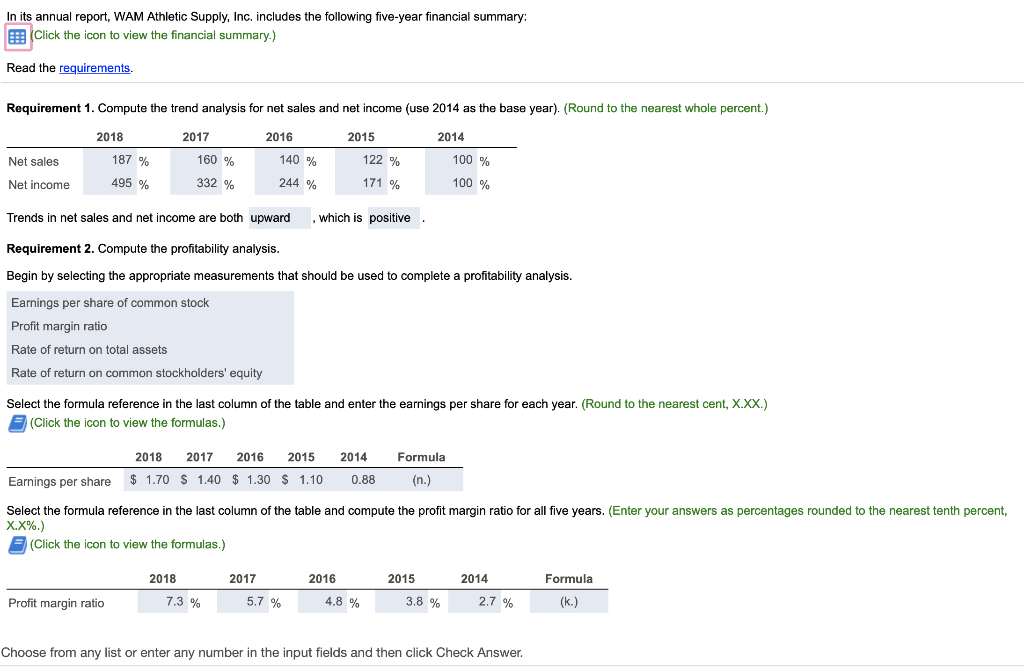Click the financial summary table icon
The height and width of the screenshot is (671, 1024).
[17, 36]
